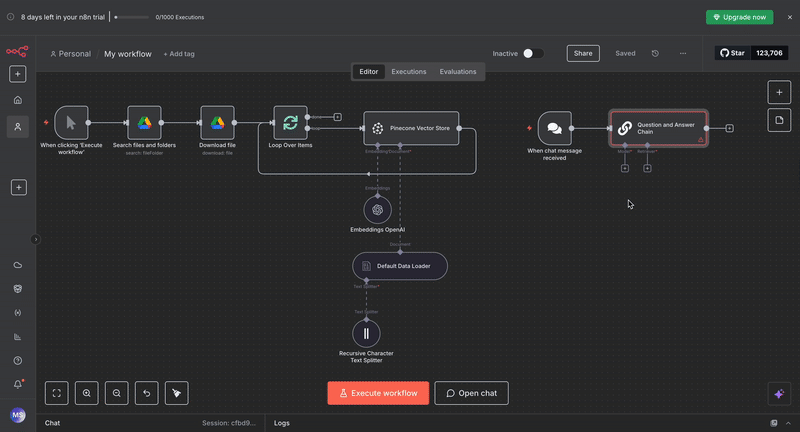Viewport: 800px width, 432px height.
Task: Toggle the workflow Inactive switch
Action: 533,54
